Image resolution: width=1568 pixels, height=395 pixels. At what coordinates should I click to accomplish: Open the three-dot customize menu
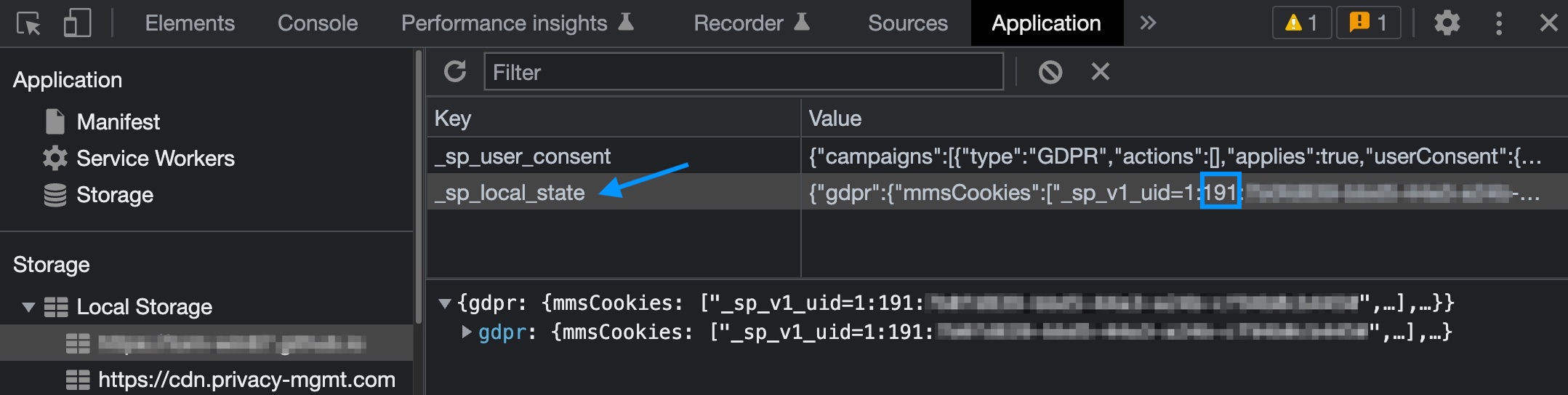click(x=1498, y=23)
